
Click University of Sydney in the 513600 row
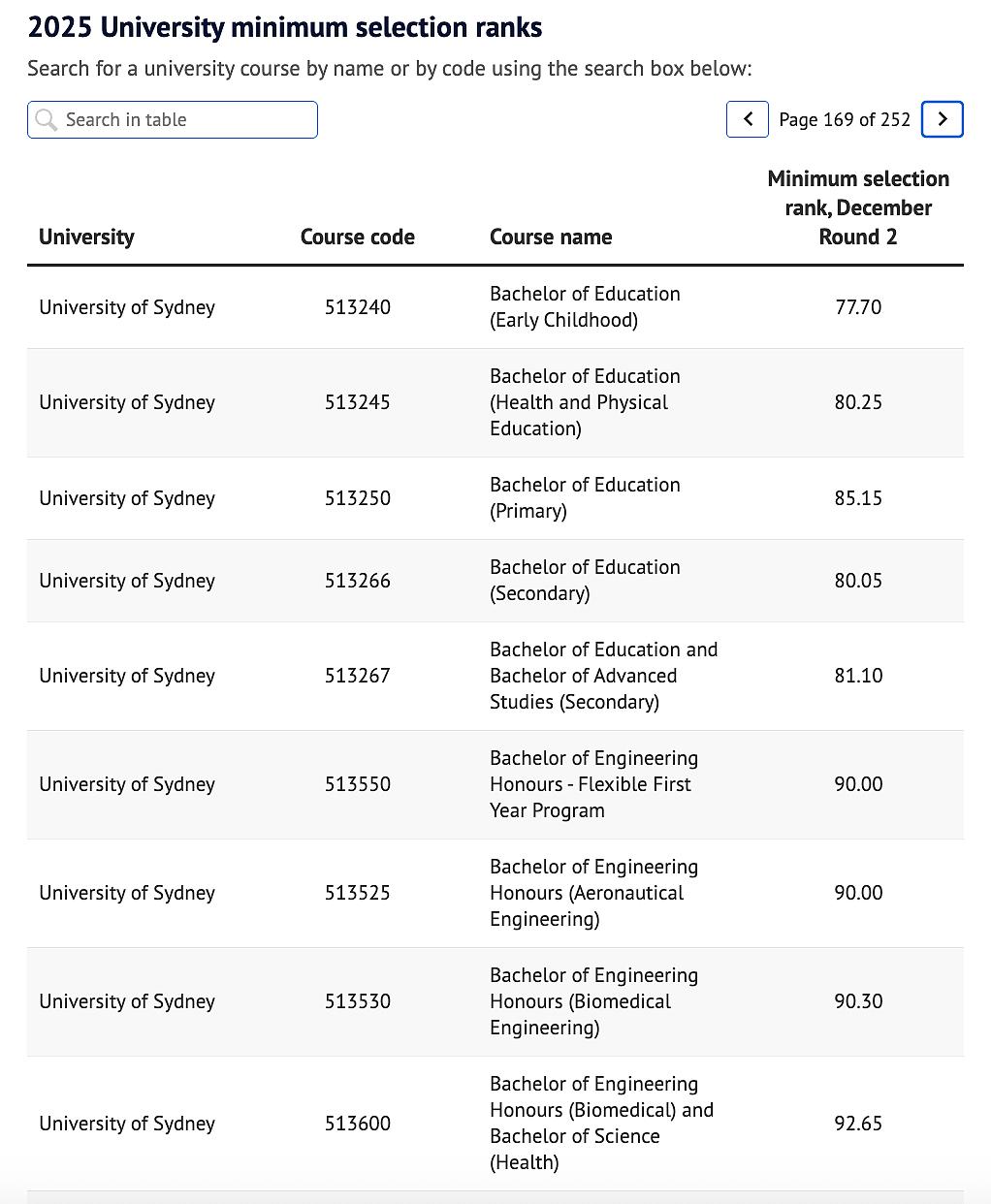coord(127,1124)
